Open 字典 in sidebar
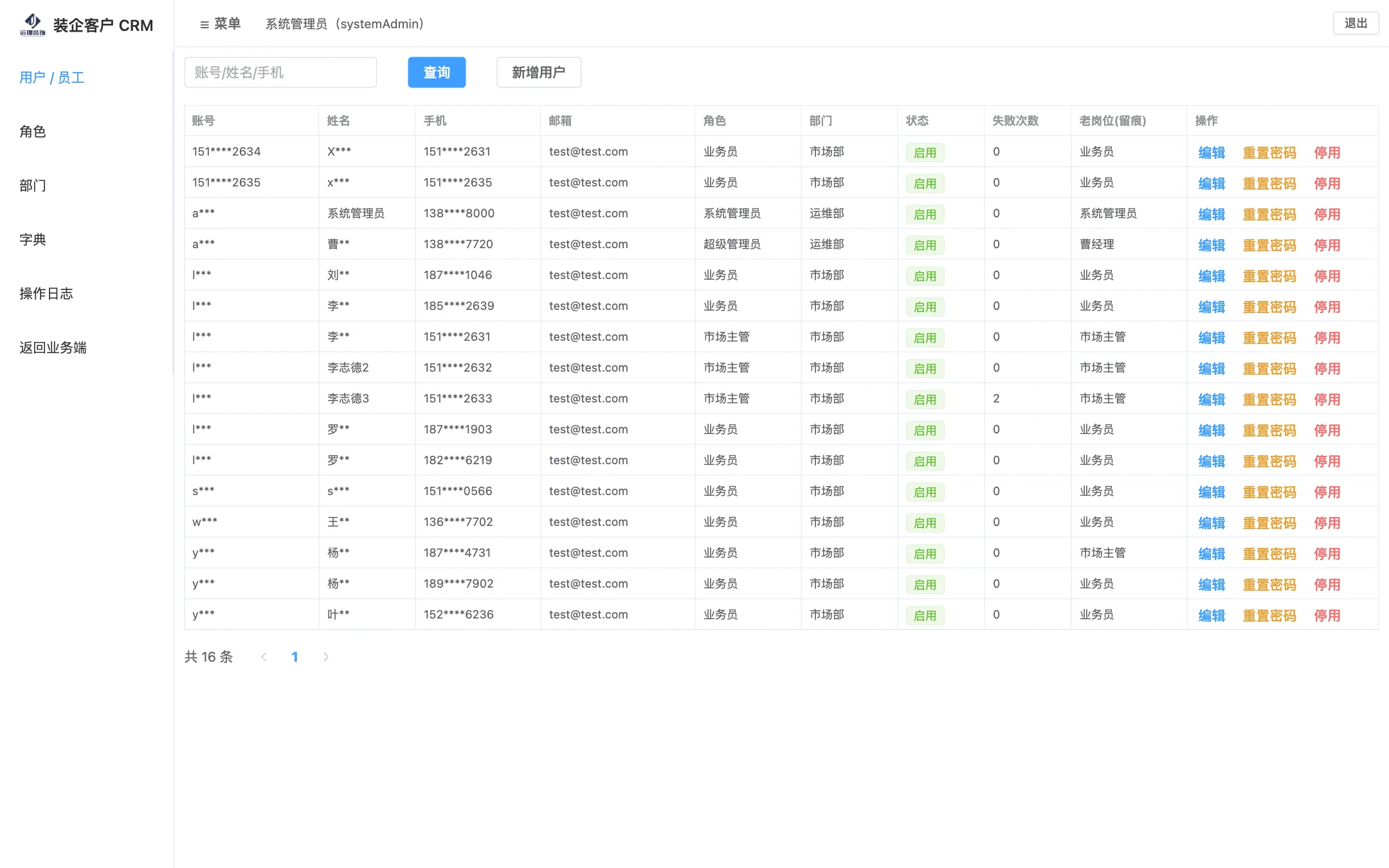Viewport: 1389px width, 868px height. [x=33, y=240]
